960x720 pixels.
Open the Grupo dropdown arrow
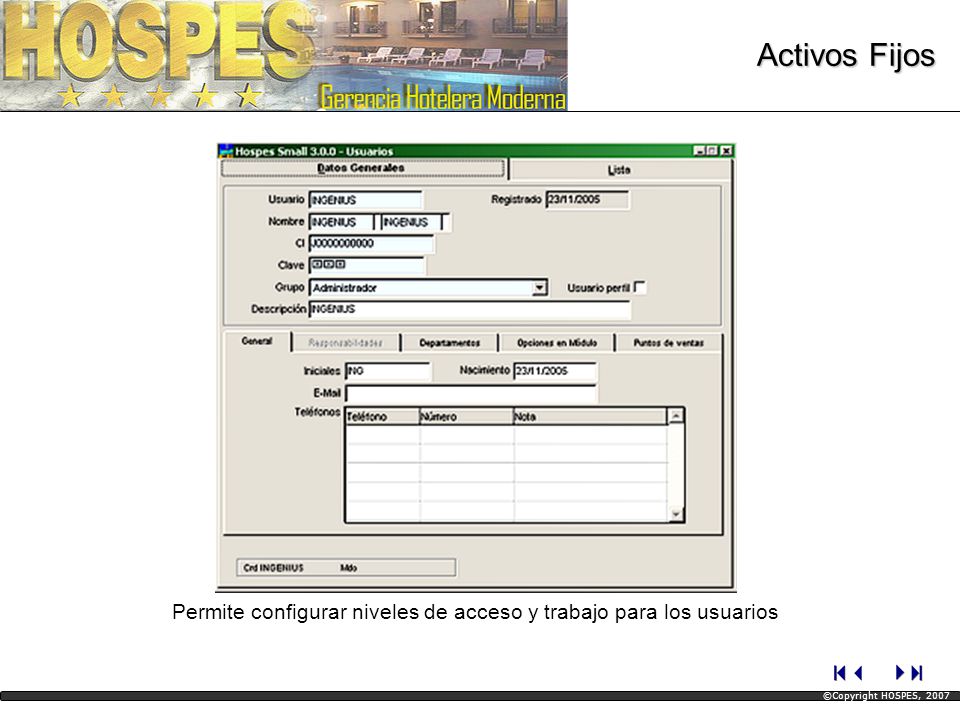click(x=539, y=287)
